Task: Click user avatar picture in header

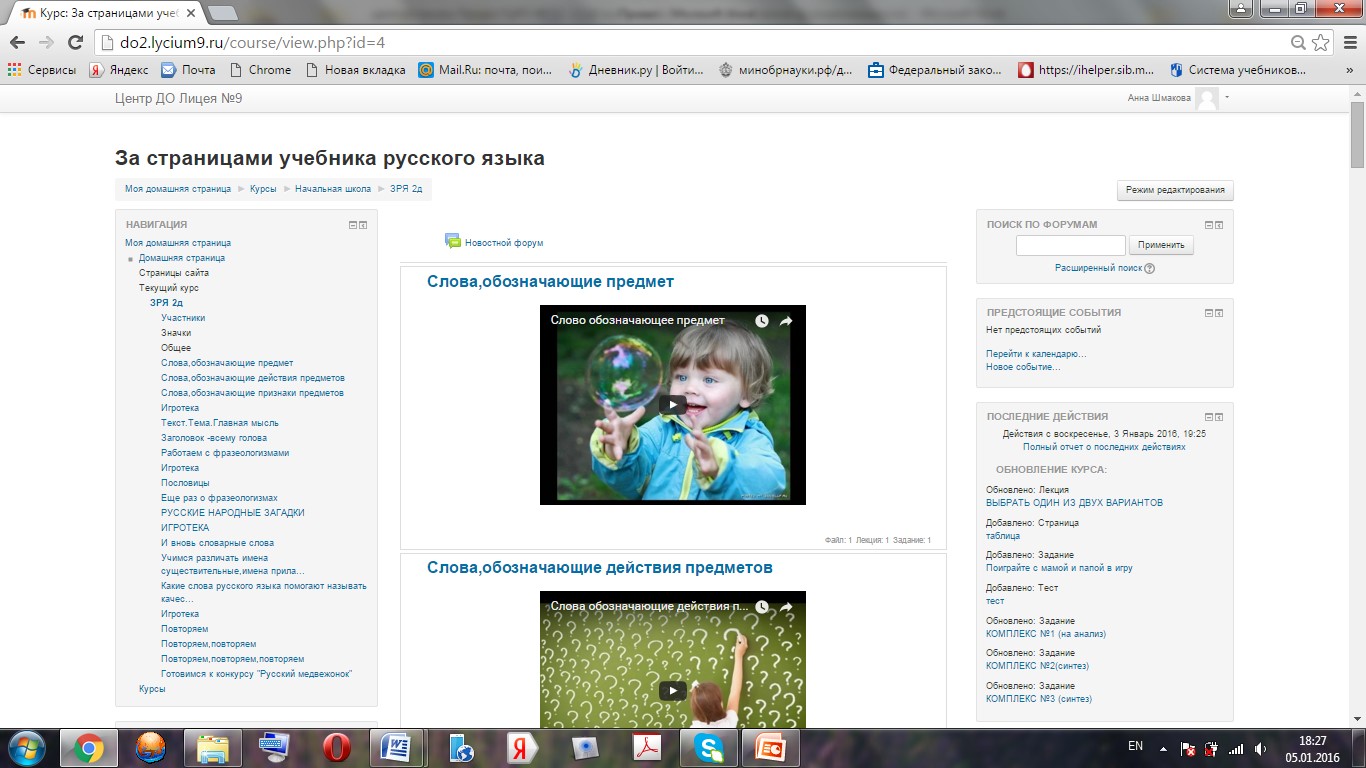Action: 1207,98
